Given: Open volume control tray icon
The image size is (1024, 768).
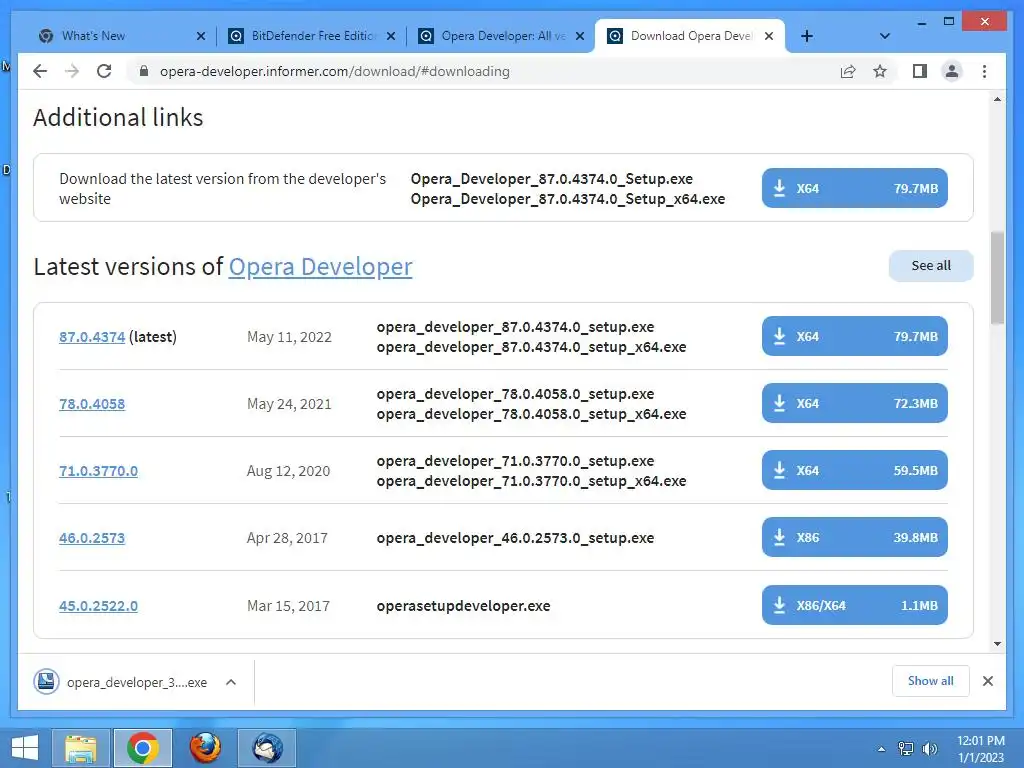Looking at the screenshot, I should point(929,749).
